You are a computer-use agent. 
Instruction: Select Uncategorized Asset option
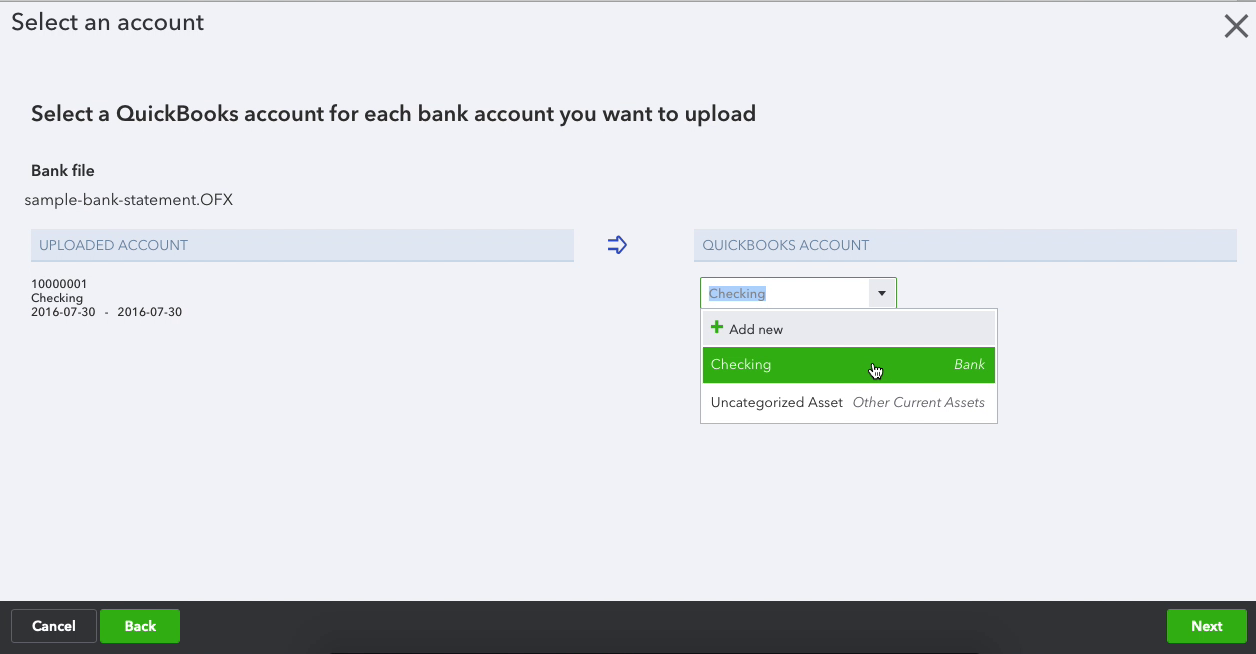[x=849, y=402]
